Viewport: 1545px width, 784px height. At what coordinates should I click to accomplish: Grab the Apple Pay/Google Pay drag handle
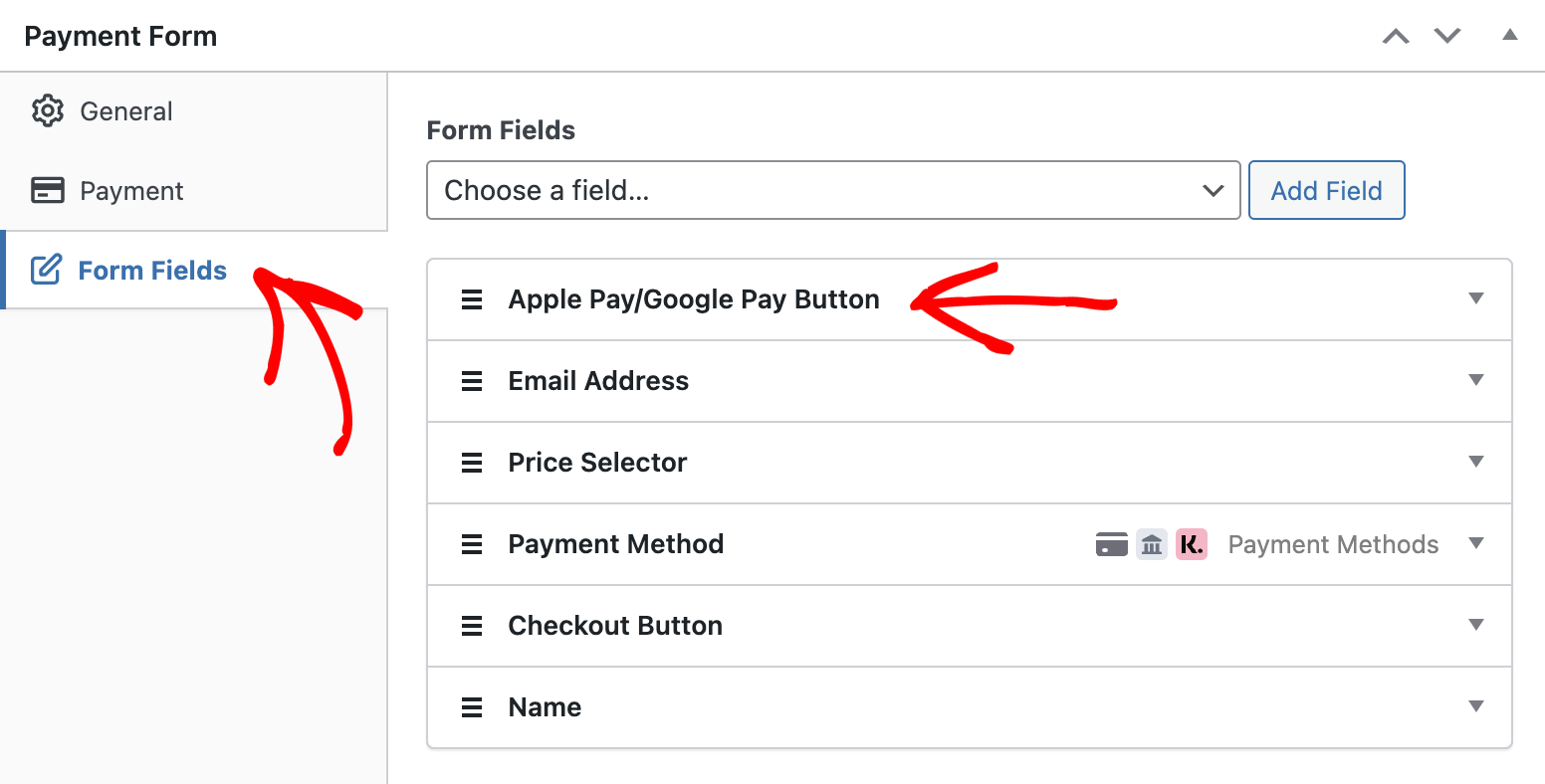point(472,299)
